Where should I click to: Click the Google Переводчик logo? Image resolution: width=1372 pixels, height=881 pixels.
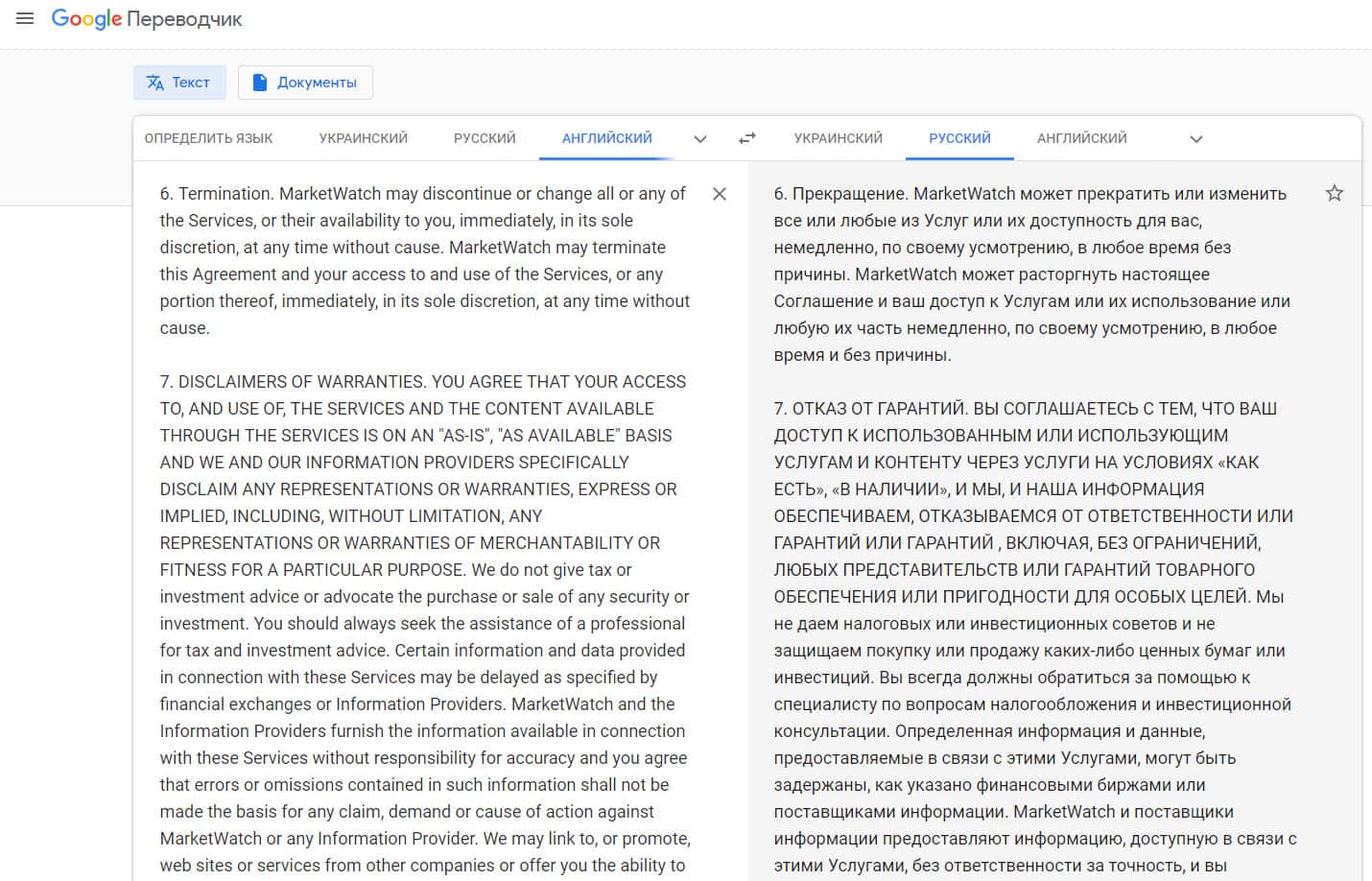click(147, 19)
